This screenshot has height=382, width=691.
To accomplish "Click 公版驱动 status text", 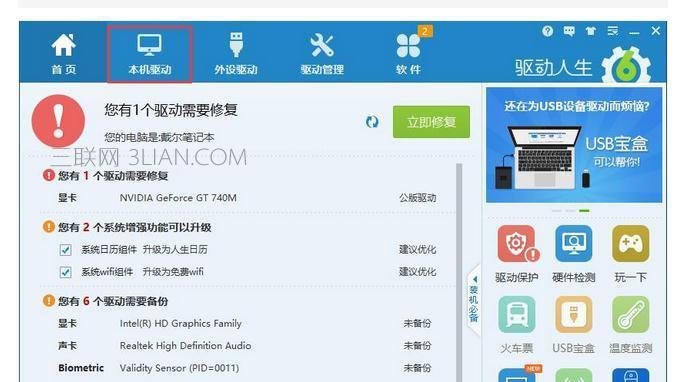I will coord(417,198).
